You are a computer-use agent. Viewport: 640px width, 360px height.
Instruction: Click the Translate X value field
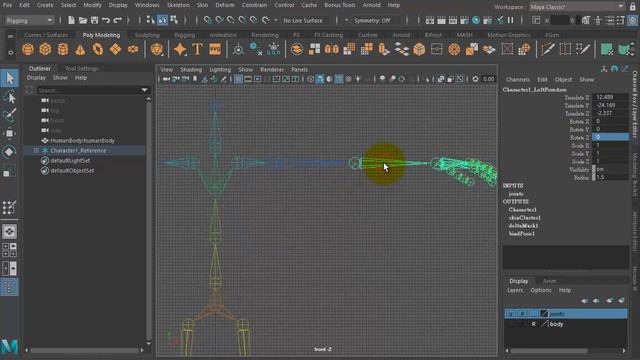tap(610, 97)
